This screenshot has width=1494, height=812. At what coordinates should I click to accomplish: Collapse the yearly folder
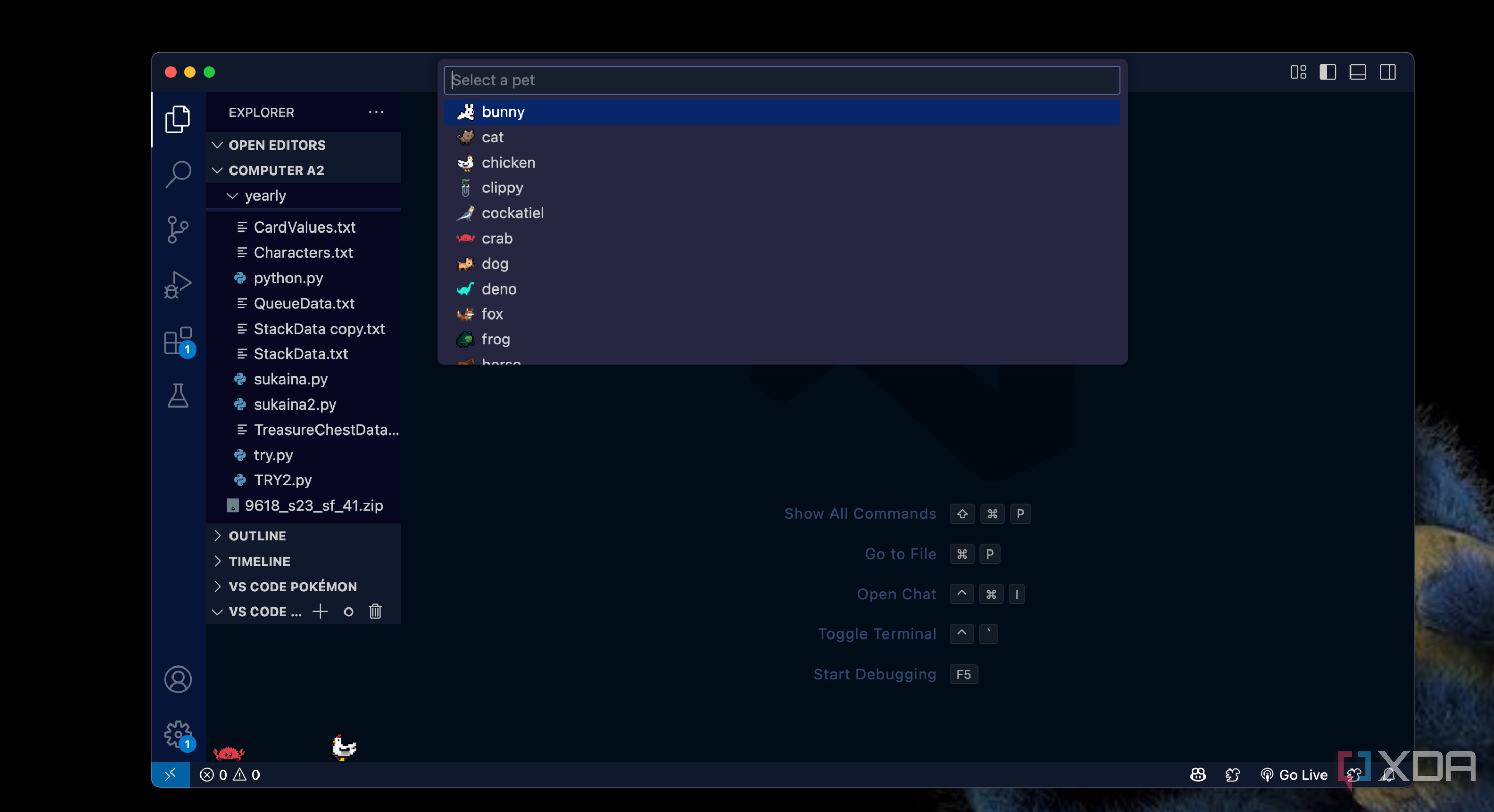point(265,196)
